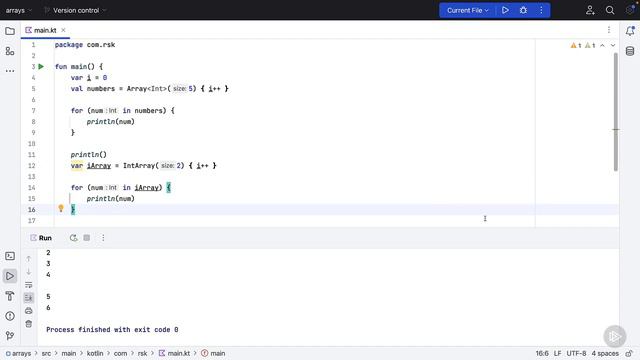This screenshot has width=640, height=360.
Task: Open the Build hammer tool window
Action: 10,296
